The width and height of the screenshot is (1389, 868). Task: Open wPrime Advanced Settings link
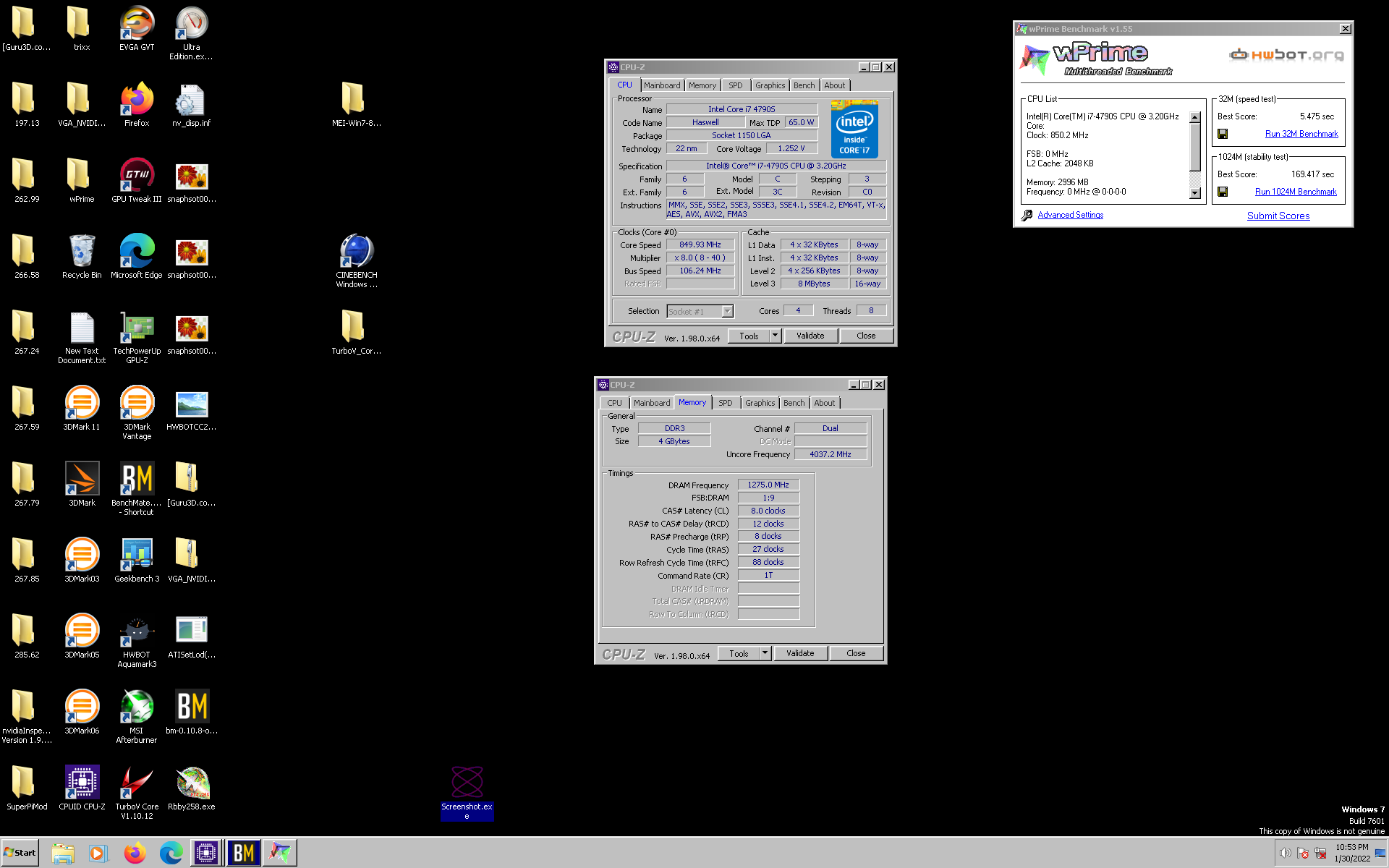pos(1070,215)
